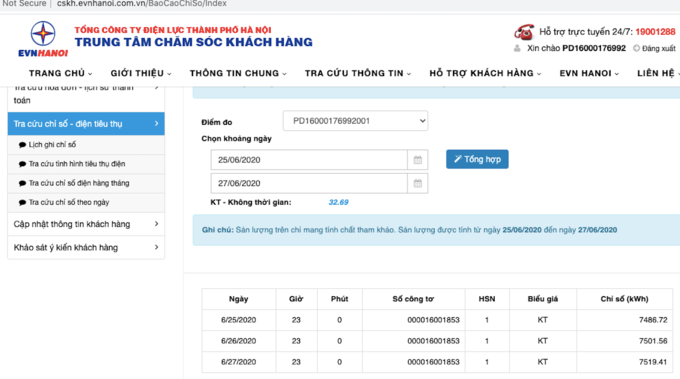The height and width of the screenshot is (379, 680).
Task: Click meter number in 6/26/2020 row
Action: click(433, 341)
